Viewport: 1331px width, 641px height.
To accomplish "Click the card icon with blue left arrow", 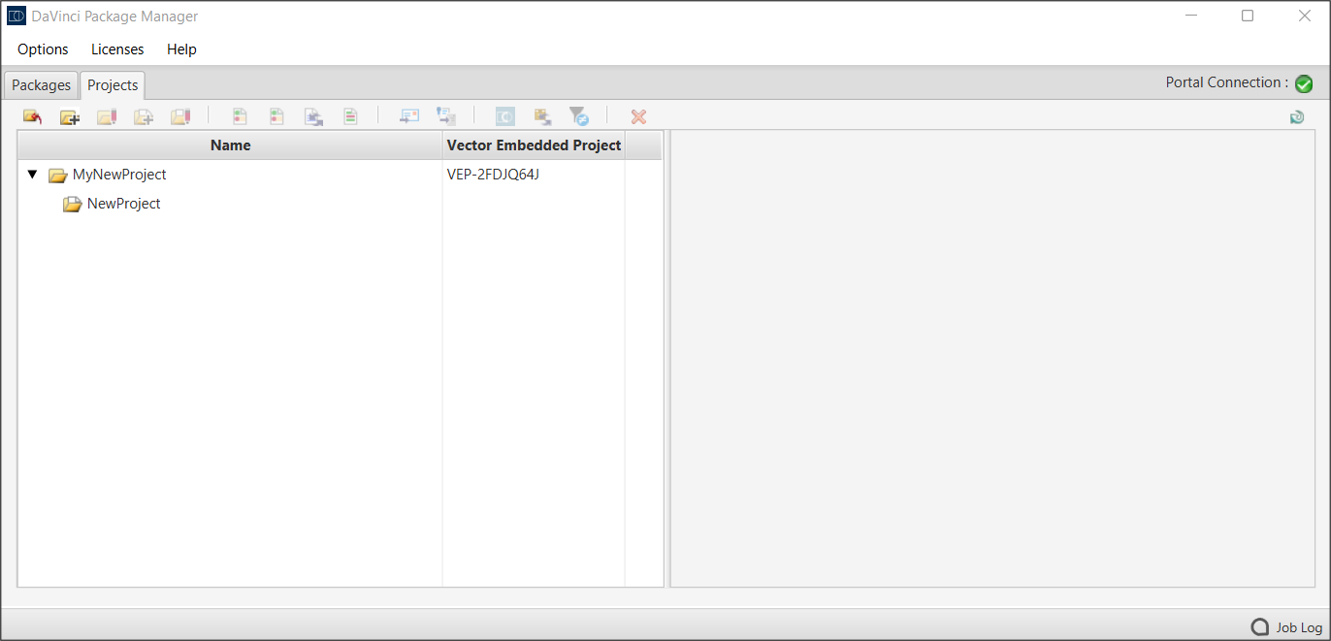I will click(409, 117).
